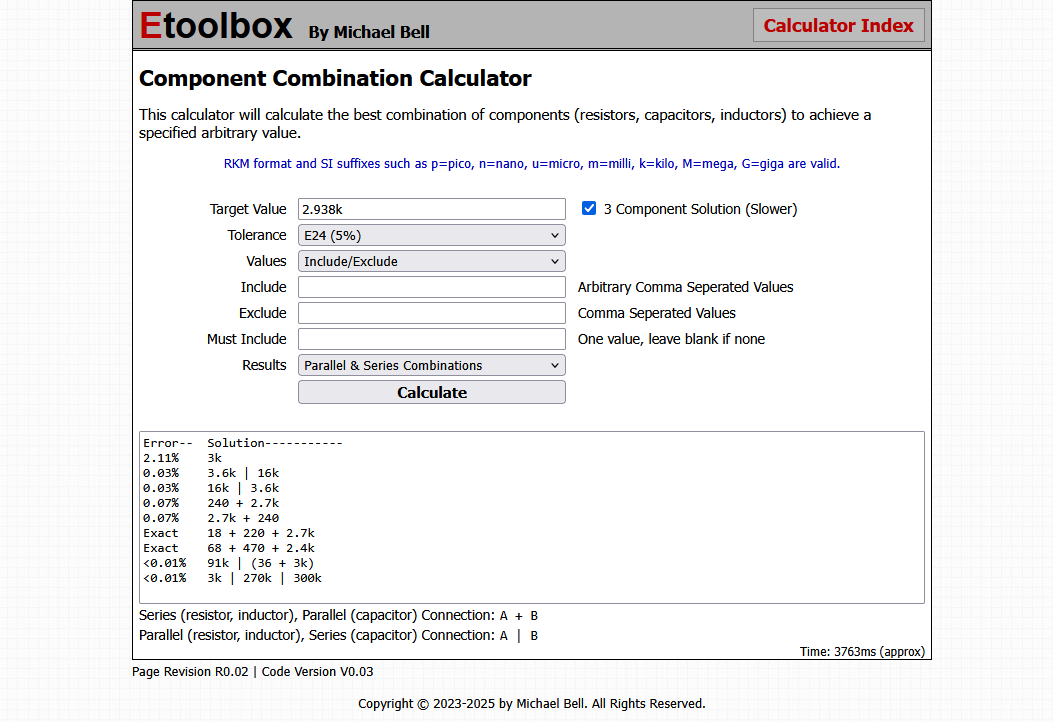Click the Etoolbox logo
1053x722 pixels.
216,26
